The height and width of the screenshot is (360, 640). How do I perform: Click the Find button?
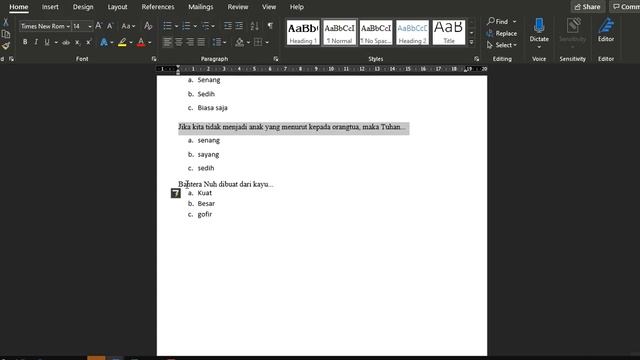click(498, 21)
